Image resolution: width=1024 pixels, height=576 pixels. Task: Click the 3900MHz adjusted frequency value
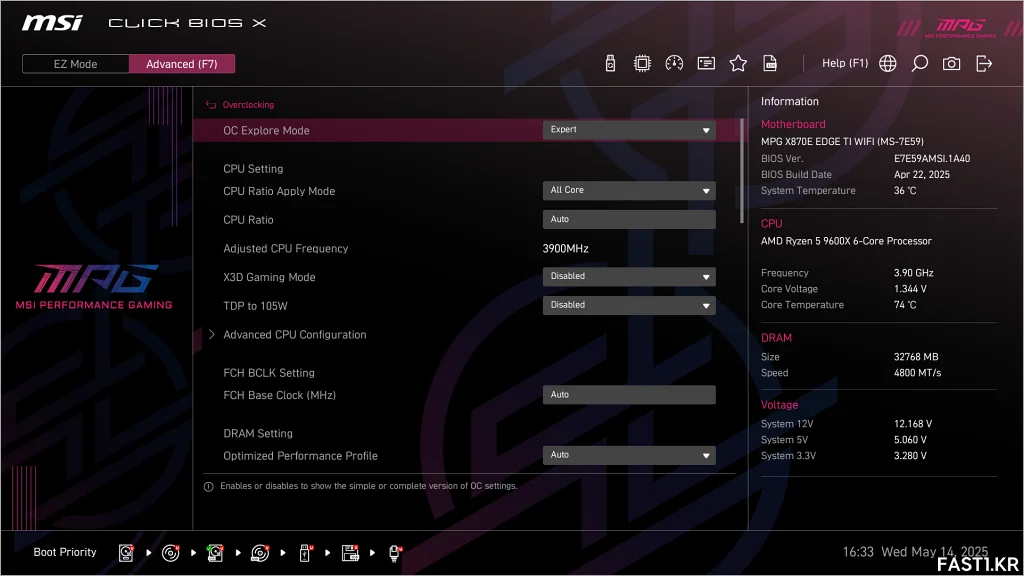(566, 249)
